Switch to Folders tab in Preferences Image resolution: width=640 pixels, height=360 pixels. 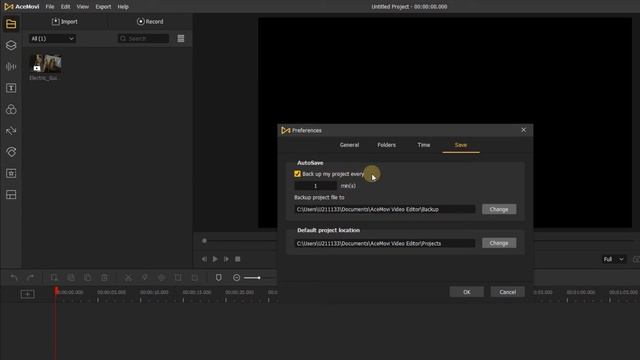coord(387,145)
